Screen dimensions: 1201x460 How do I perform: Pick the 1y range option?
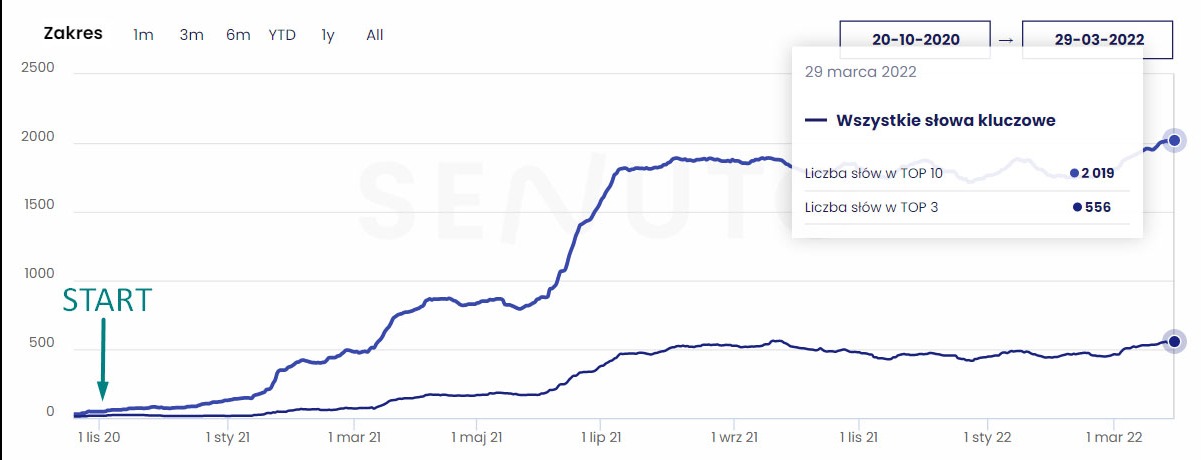(x=328, y=35)
